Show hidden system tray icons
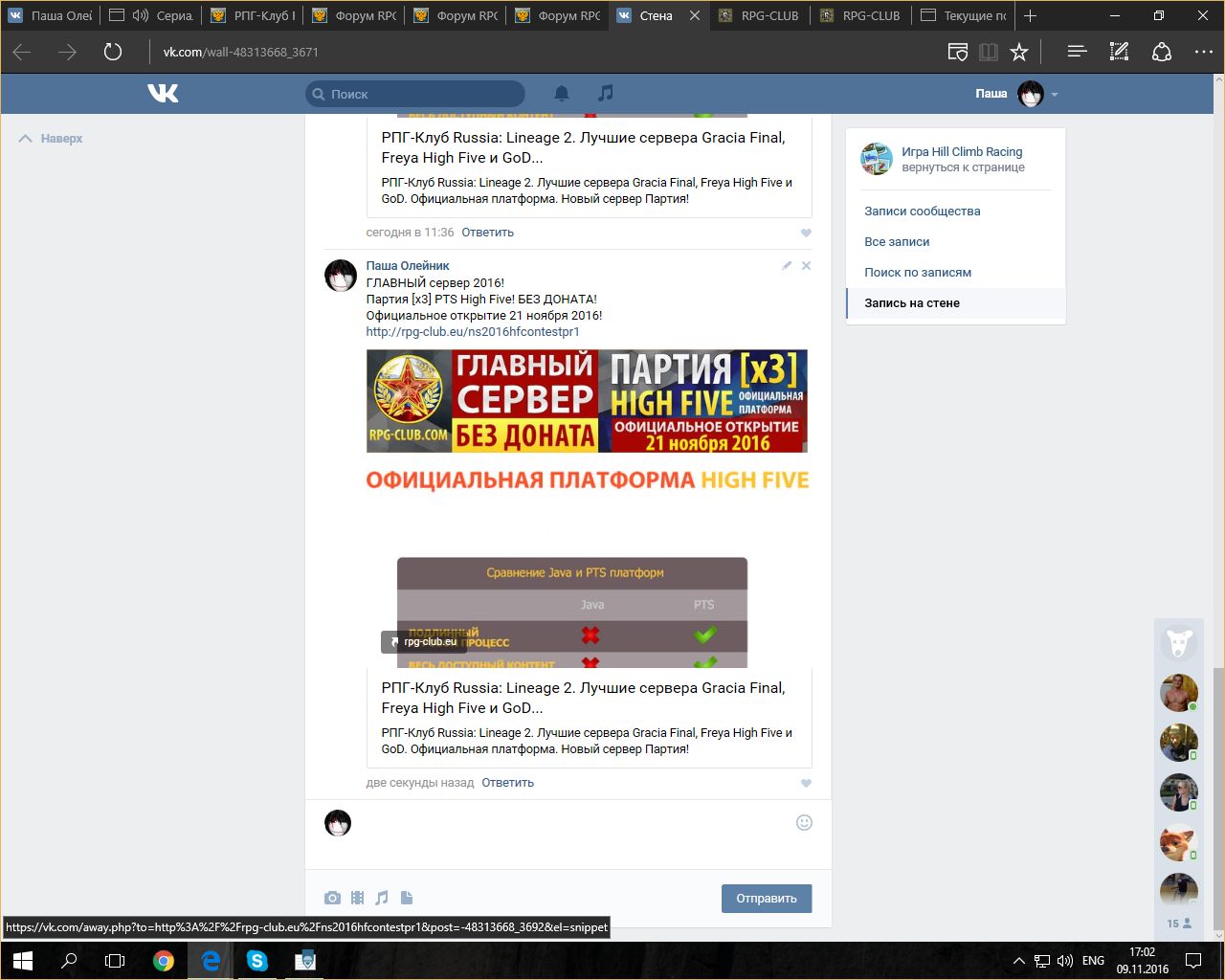The image size is (1225, 980). coord(1018,961)
